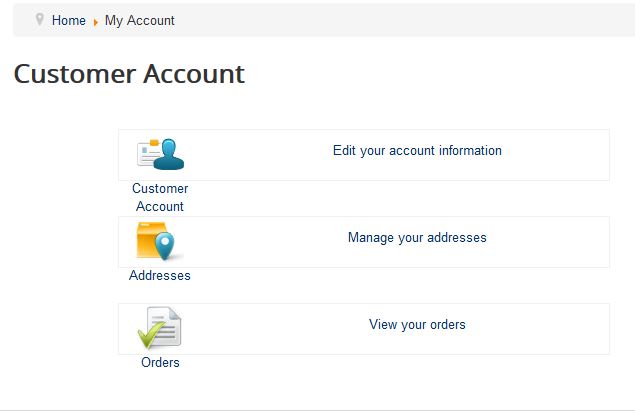Viewport: 635px width, 411px height.
Task: Click the Customer Account label under icon
Action: pyautogui.click(x=160, y=197)
